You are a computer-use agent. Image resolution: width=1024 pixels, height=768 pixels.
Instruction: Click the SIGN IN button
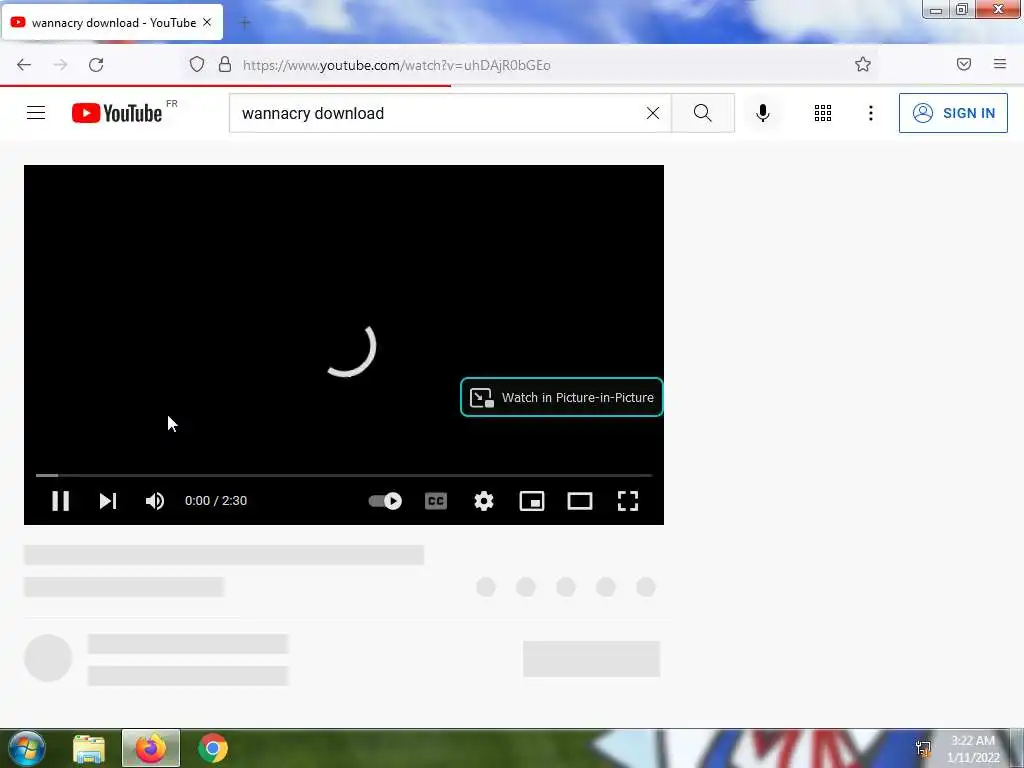pyautogui.click(x=953, y=113)
